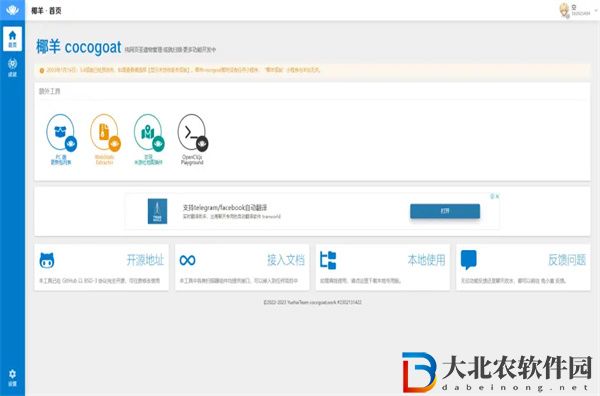Open the 本地使用 link title
Screen dimensions: 600x396
[427, 260]
